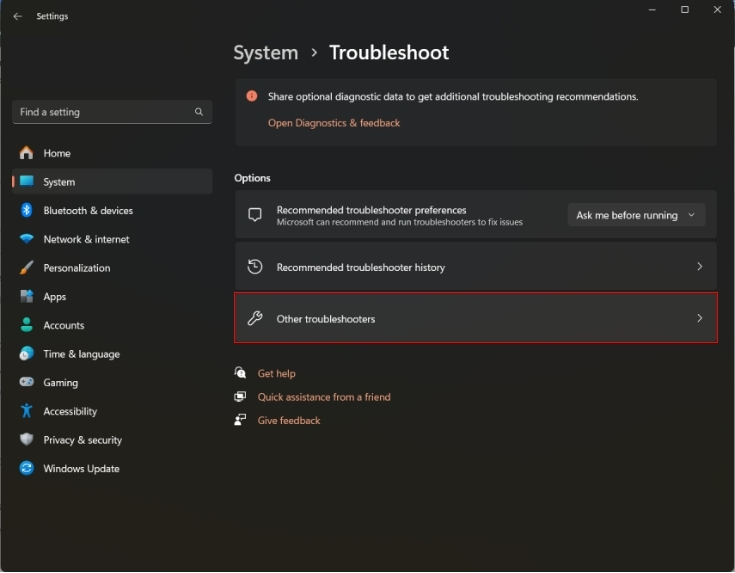Open Personalization settings
735x573 pixels.
pos(112,268)
